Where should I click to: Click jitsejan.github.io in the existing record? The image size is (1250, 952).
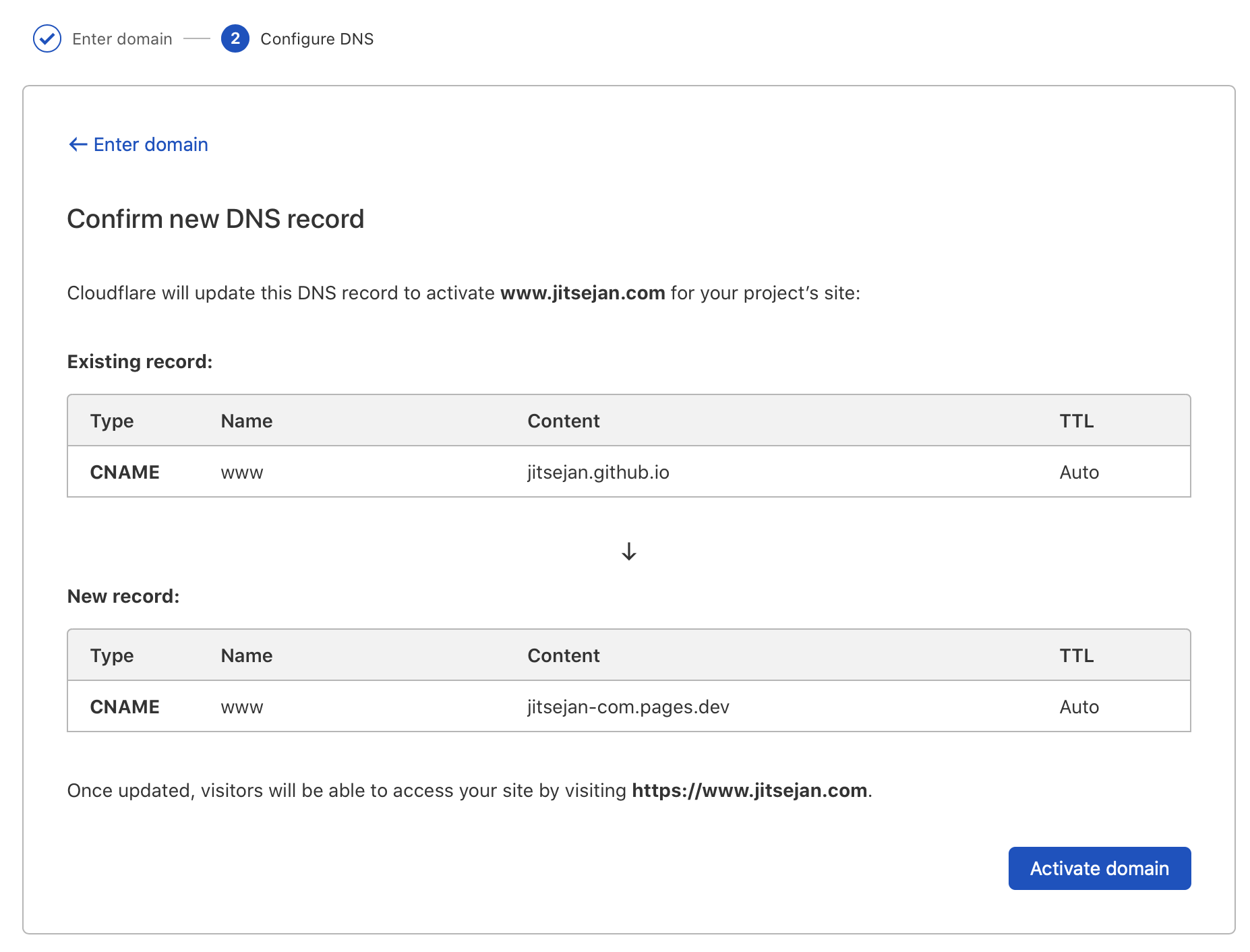[598, 472]
